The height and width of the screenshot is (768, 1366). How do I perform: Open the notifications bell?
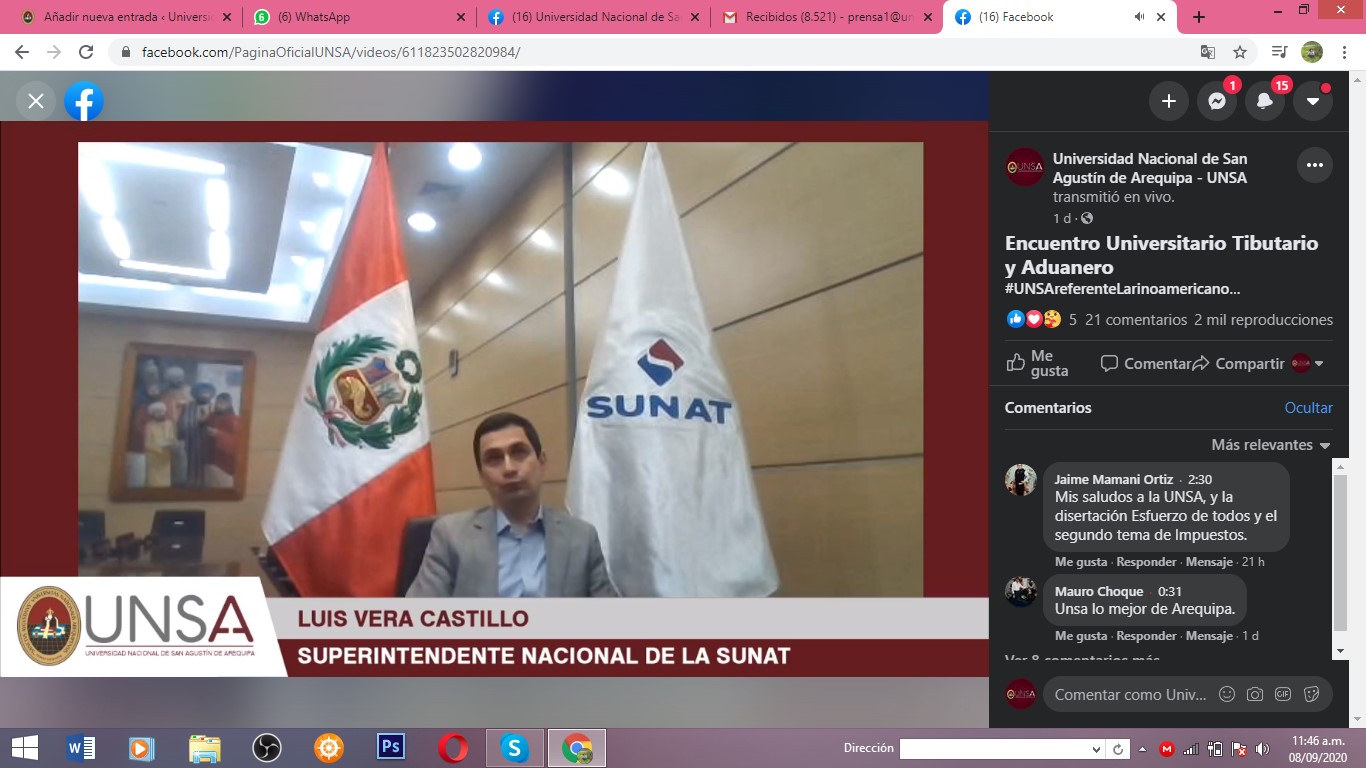(1265, 101)
